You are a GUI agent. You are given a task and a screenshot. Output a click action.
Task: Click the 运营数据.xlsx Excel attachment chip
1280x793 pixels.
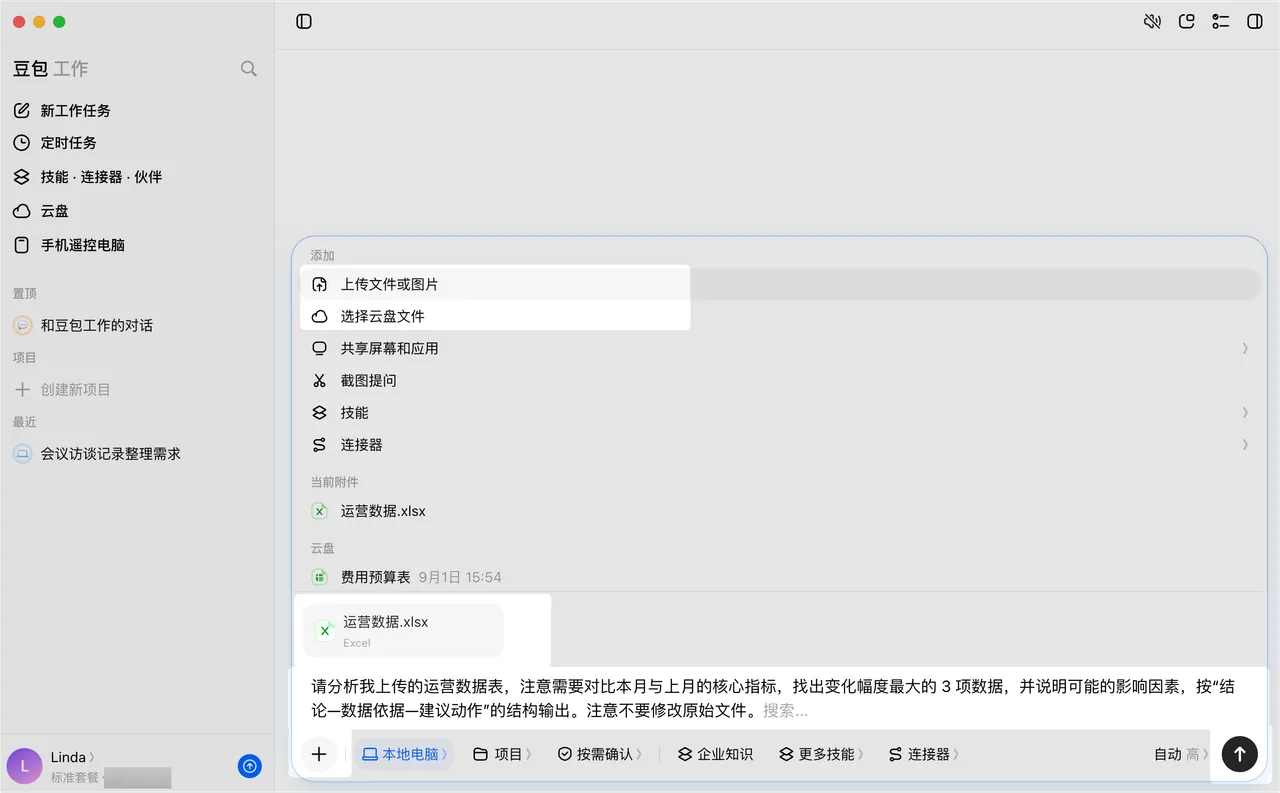click(403, 630)
